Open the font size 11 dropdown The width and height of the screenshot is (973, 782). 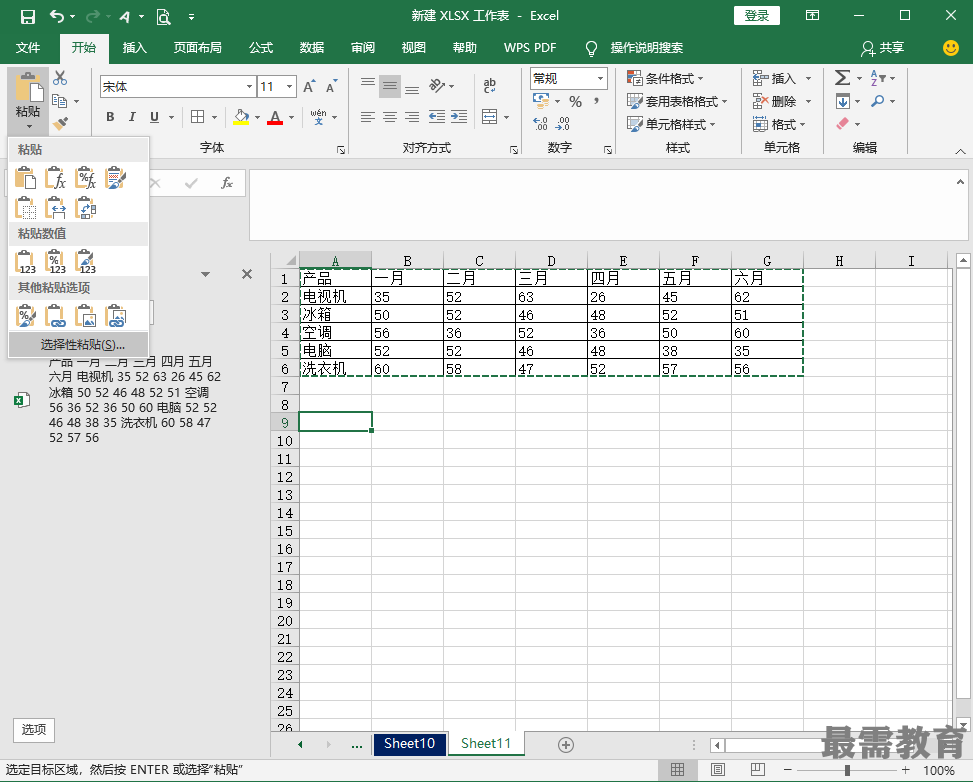(x=289, y=87)
